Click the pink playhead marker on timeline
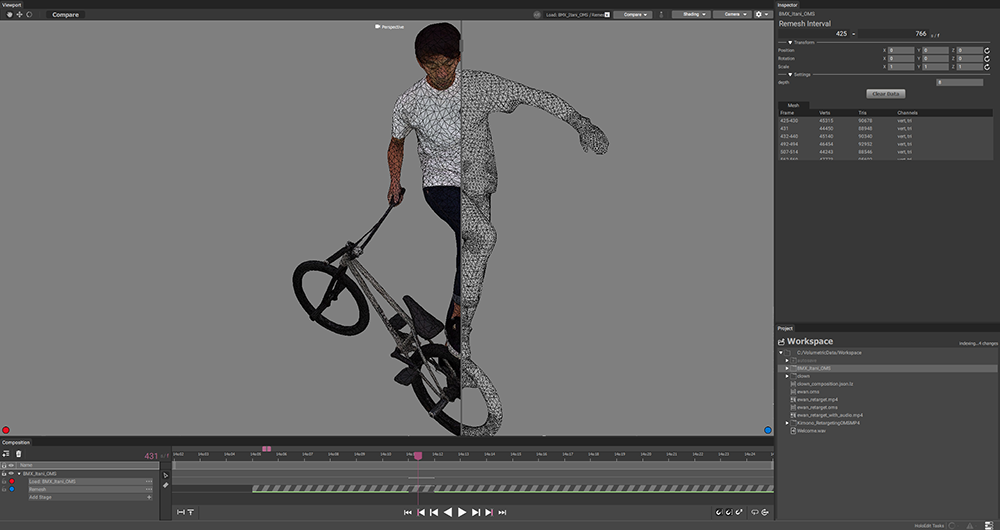The height and width of the screenshot is (530, 1000). (x=418, y=455)
